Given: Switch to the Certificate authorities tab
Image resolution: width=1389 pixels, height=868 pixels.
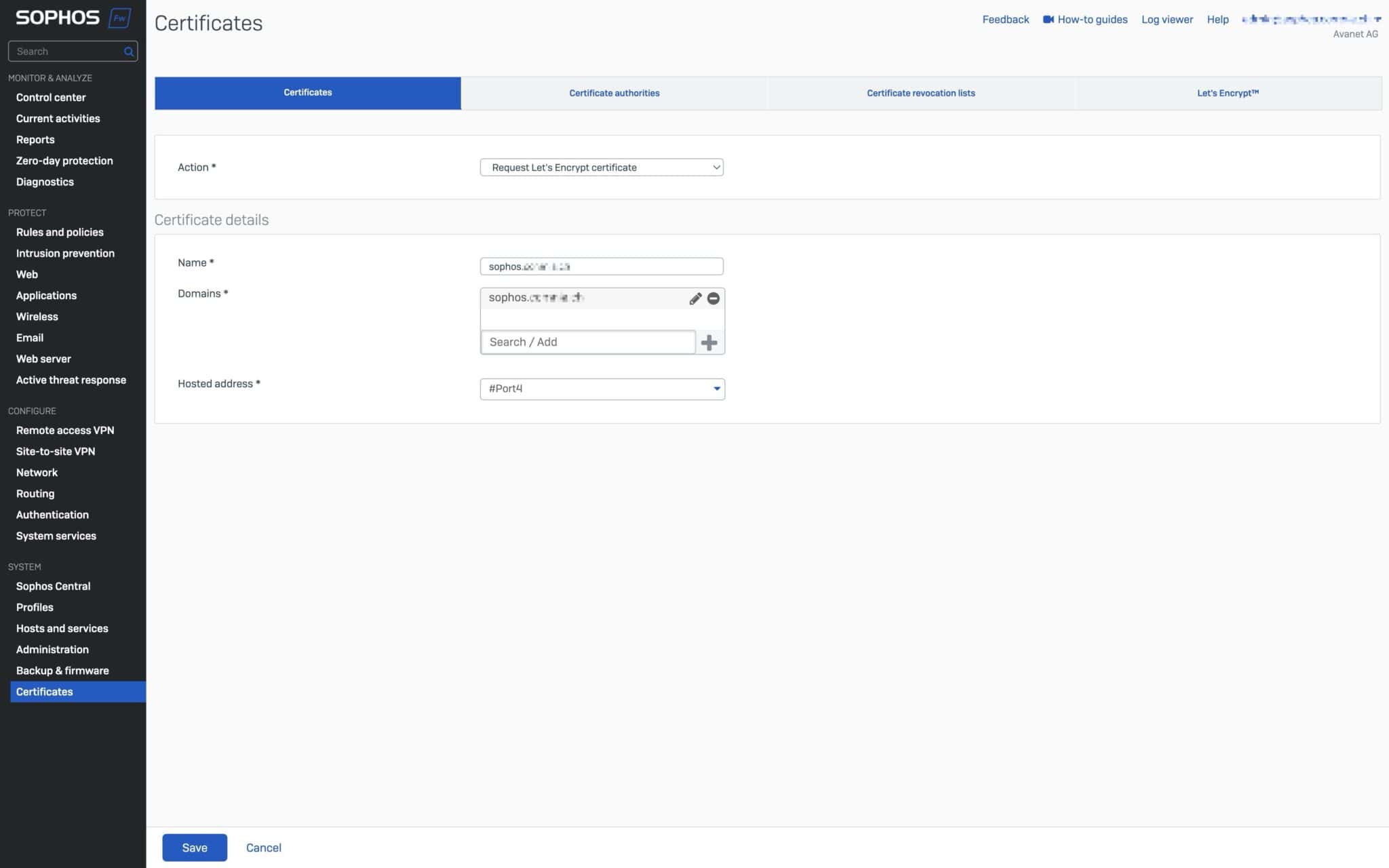Looking at the screenshot, I should pos(613,93).
